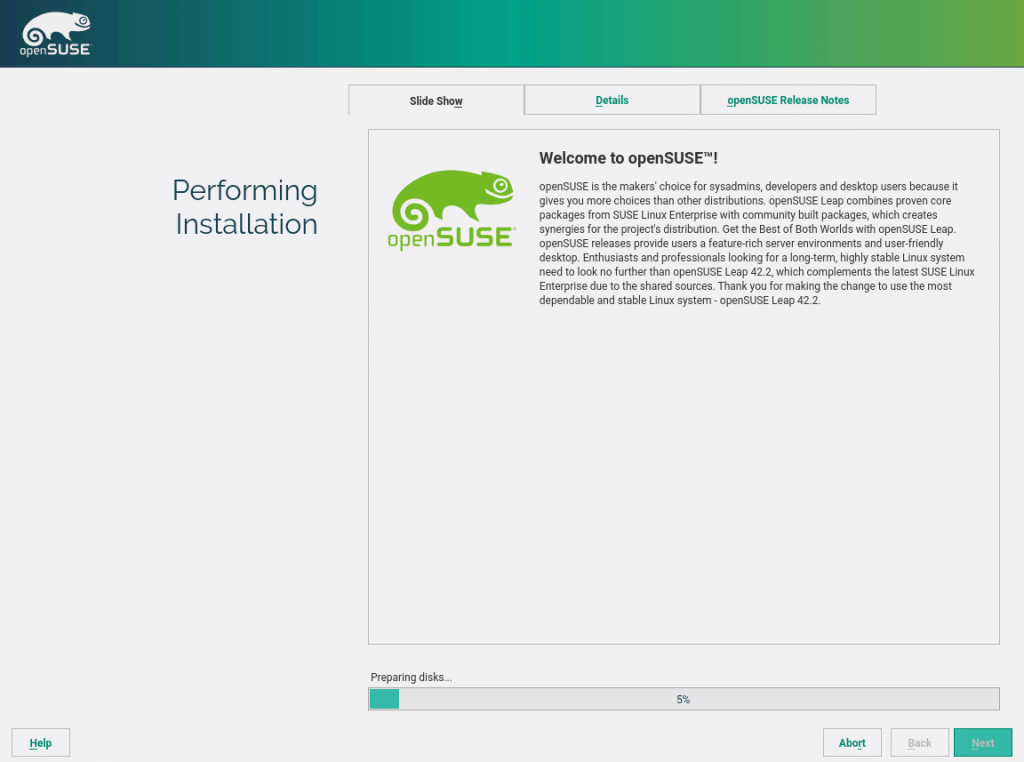Switch to the Details tab
The height and width of the screenshot is (762, 1024).
click(611, 99)
